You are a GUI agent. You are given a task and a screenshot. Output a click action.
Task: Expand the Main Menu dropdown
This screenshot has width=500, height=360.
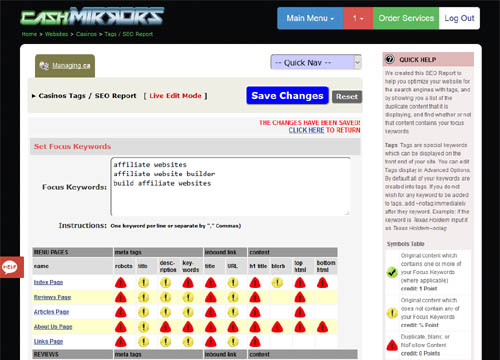310,18
